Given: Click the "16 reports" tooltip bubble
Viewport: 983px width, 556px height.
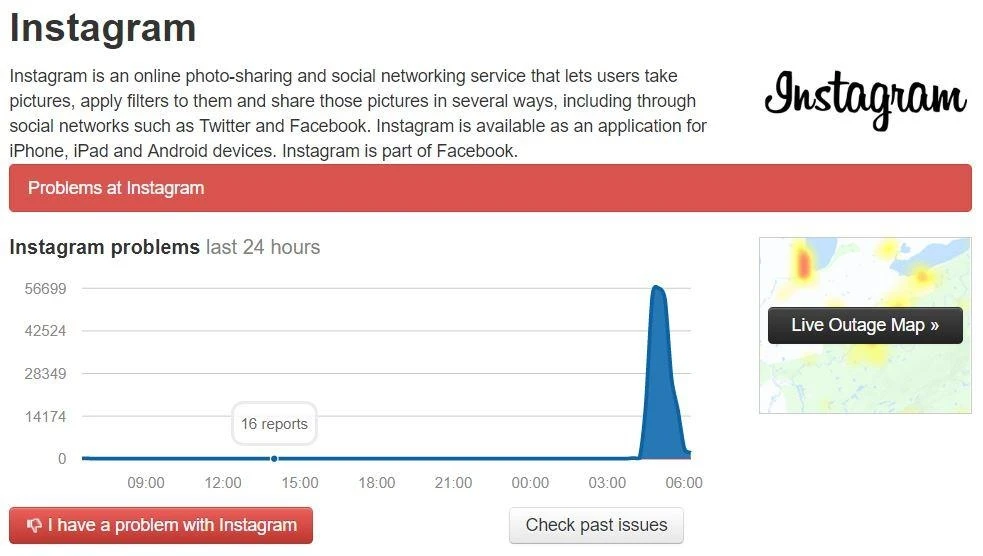Looking at the screenshot, I should coord(274,424).
